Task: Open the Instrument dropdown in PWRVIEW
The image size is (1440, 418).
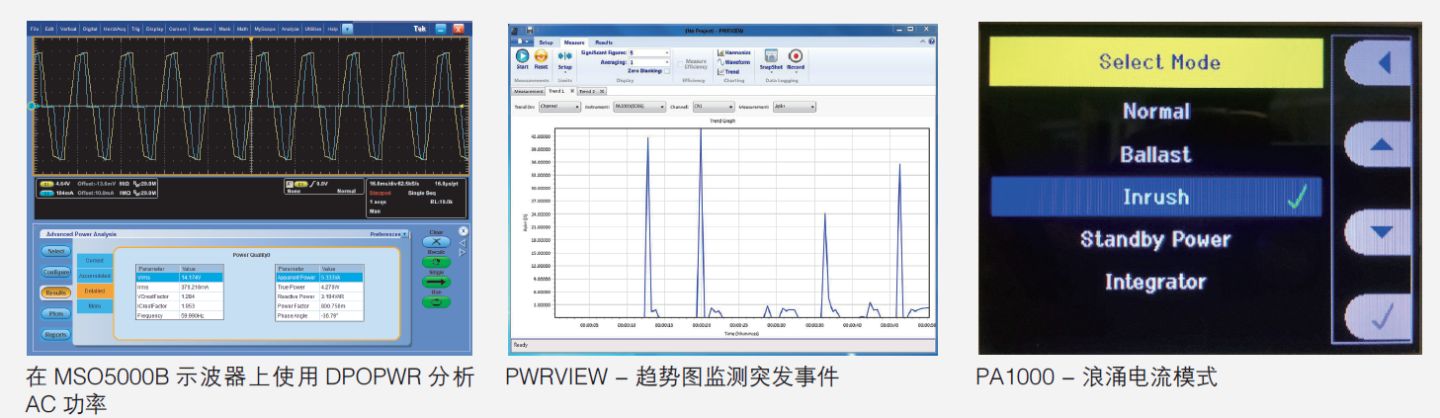Action: 639,106
